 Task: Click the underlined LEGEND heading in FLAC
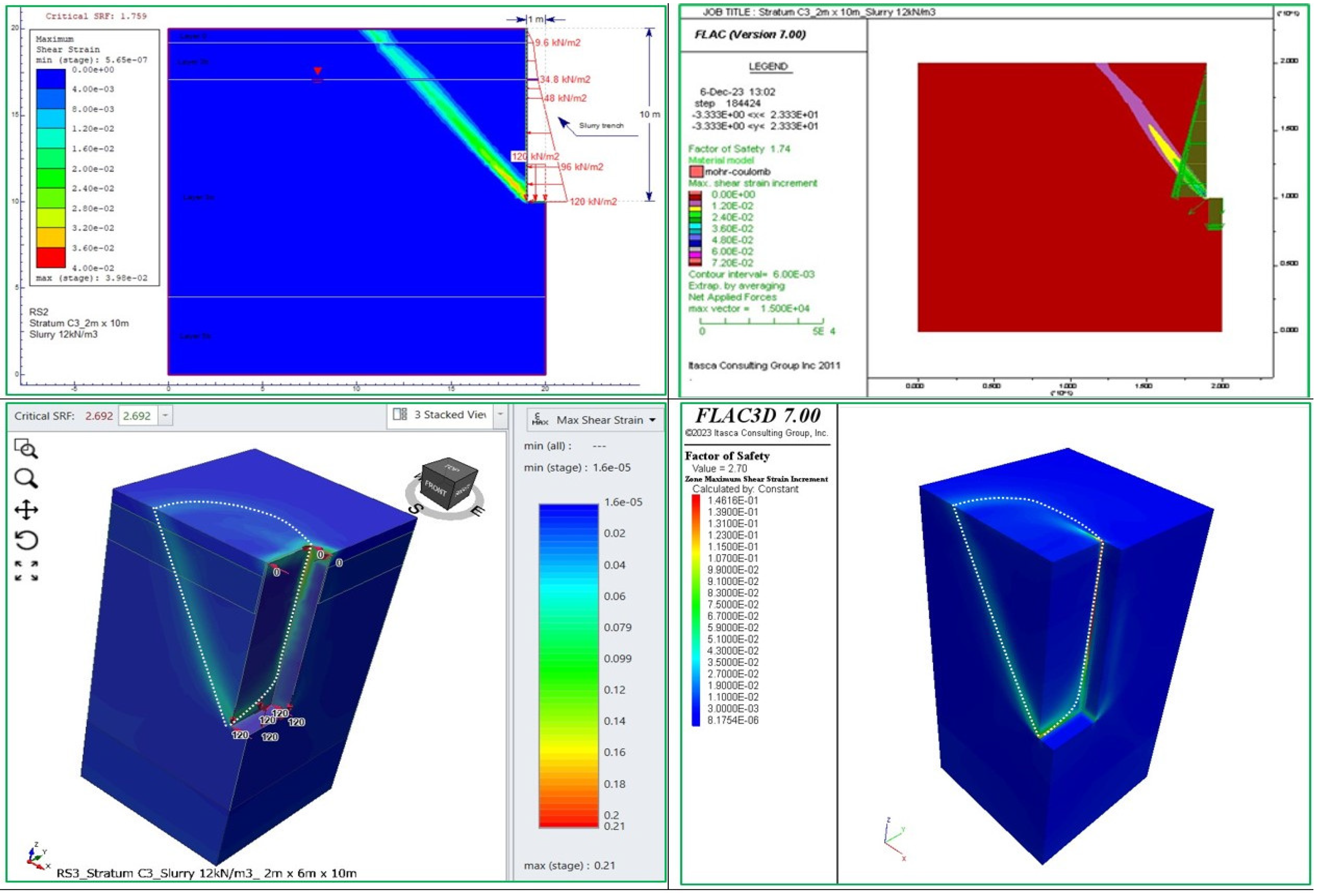pyautogui.click(x=768, y=66)
